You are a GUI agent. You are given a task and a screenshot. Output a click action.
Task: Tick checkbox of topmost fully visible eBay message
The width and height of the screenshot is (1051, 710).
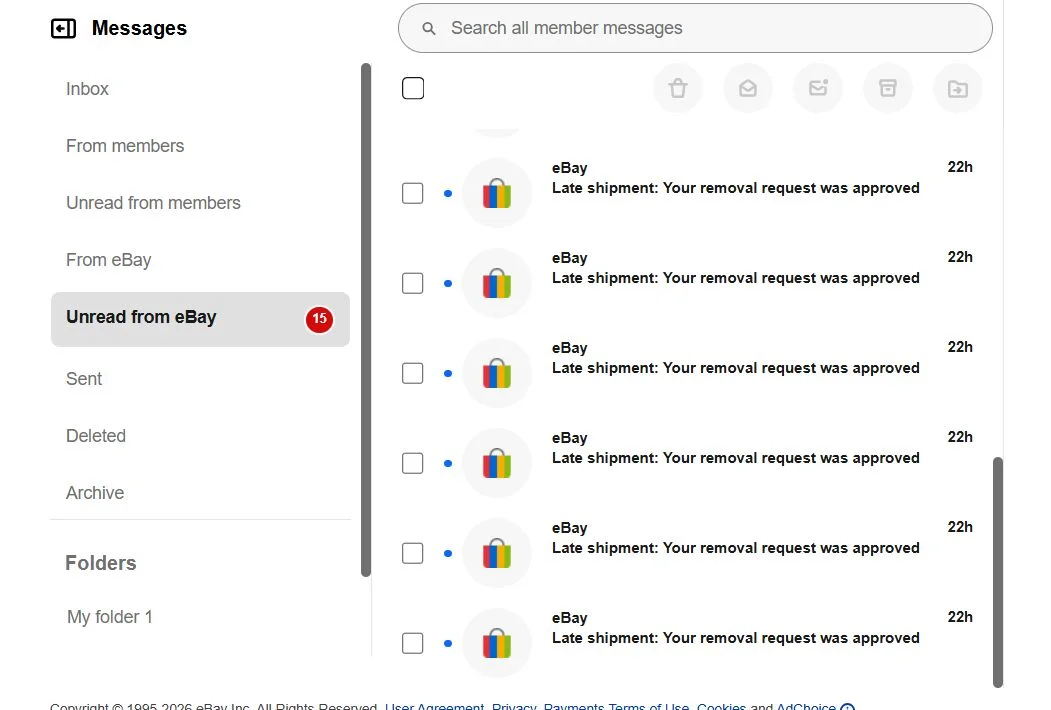(413, 193)
